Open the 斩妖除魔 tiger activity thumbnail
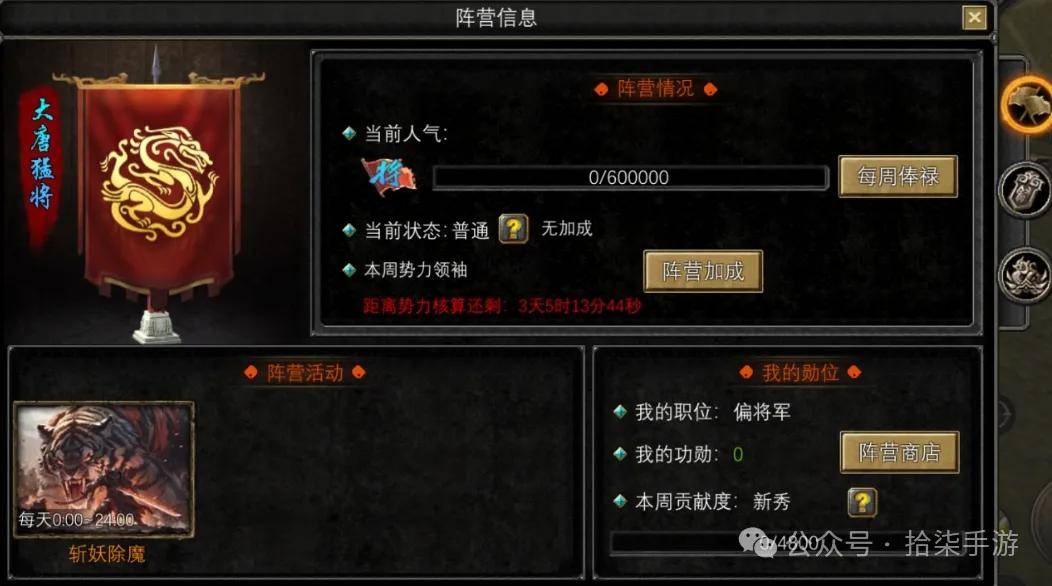1052x586 pixels. click(x=104, y=469)
